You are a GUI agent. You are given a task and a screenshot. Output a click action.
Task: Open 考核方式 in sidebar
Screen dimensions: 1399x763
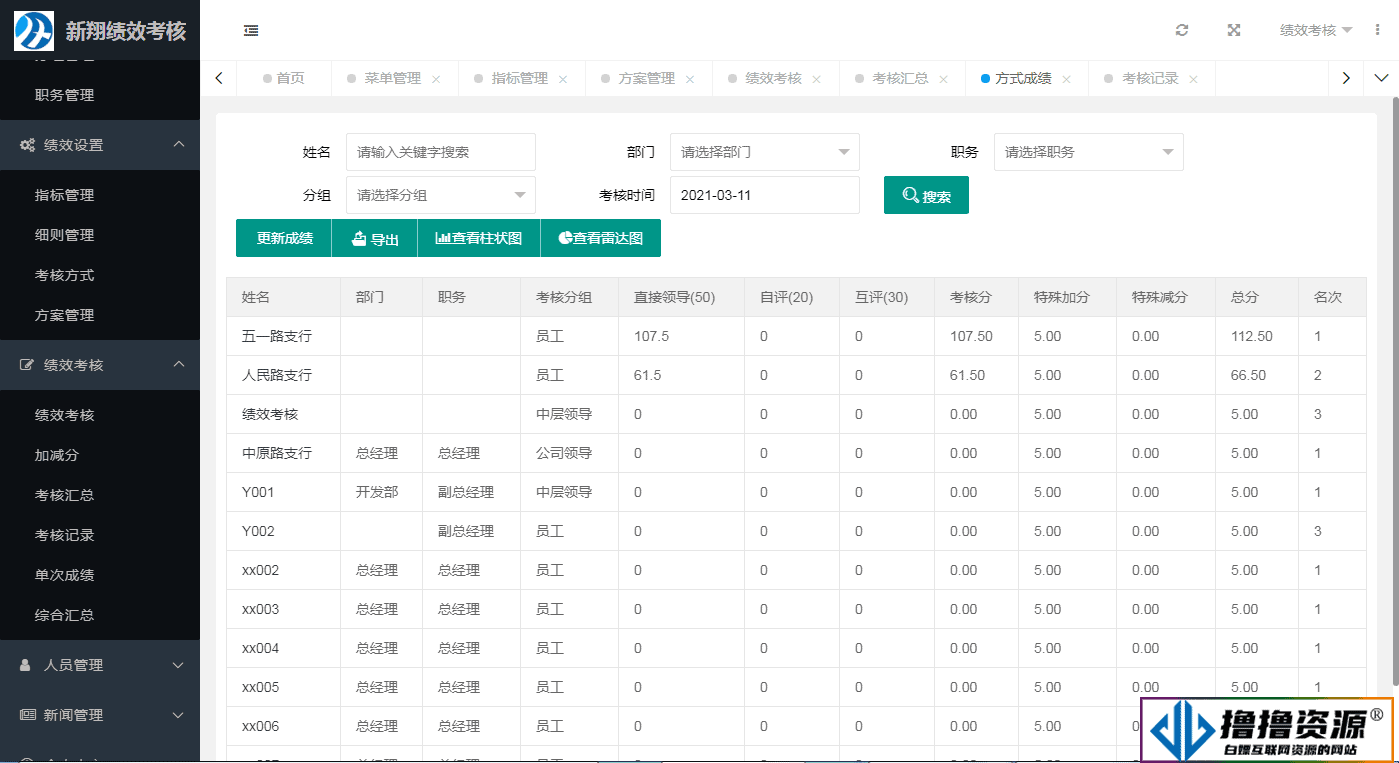100,275
